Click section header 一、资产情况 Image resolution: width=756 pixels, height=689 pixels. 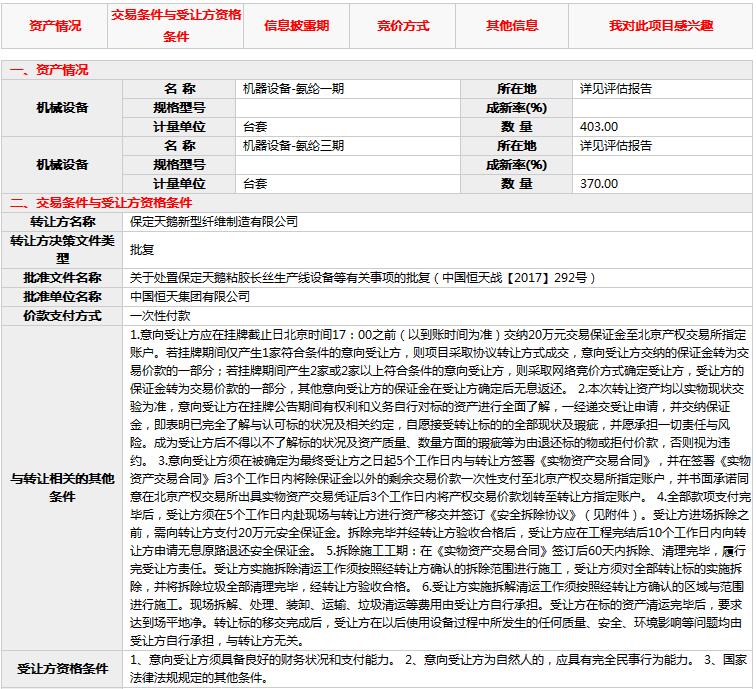pyautogui.click(x=49, y=70)
